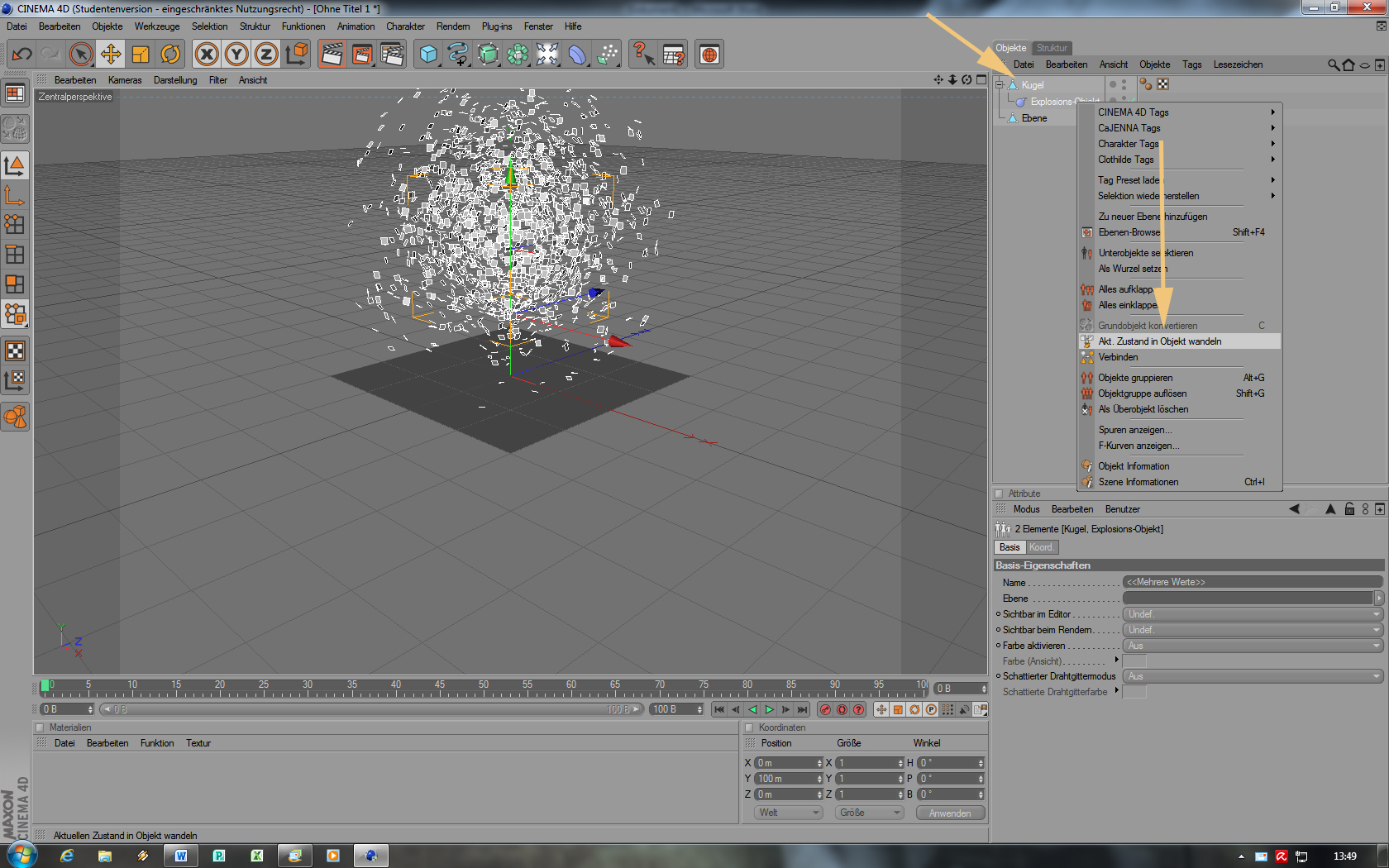Add cube primitive object icon
The width and height of the screenshot is (1389, 868).
click(x=428, y=55)
